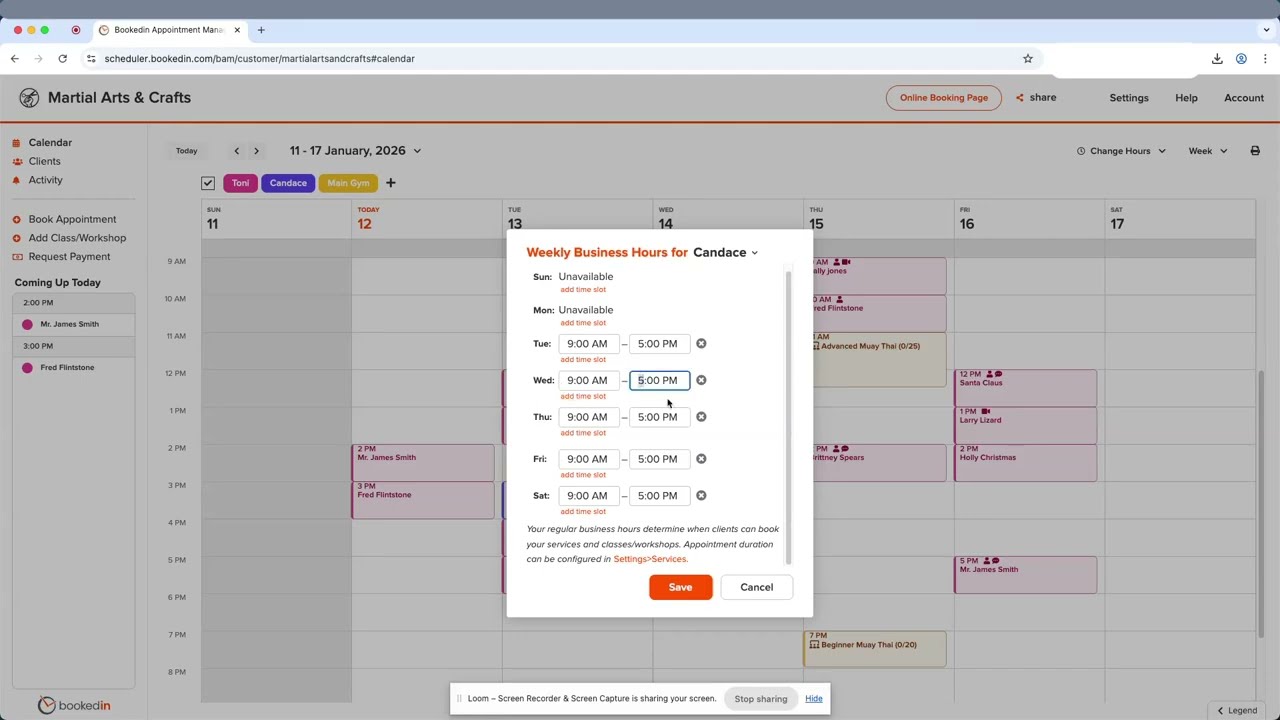The image size is (1280, 720).
Task: Open Help menu
Action: pos(1186,98)
